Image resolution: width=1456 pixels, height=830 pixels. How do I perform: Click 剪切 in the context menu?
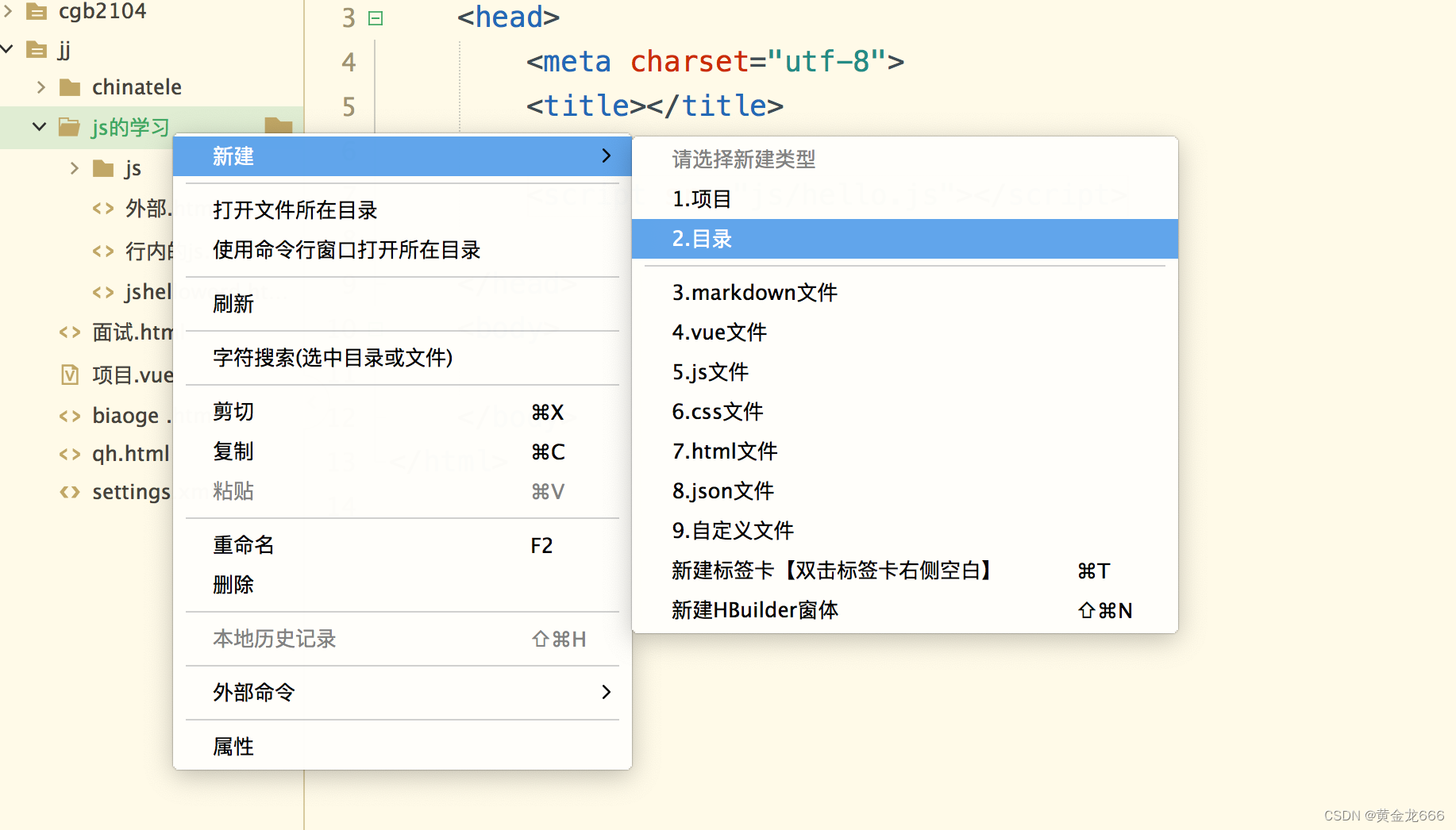403,412
